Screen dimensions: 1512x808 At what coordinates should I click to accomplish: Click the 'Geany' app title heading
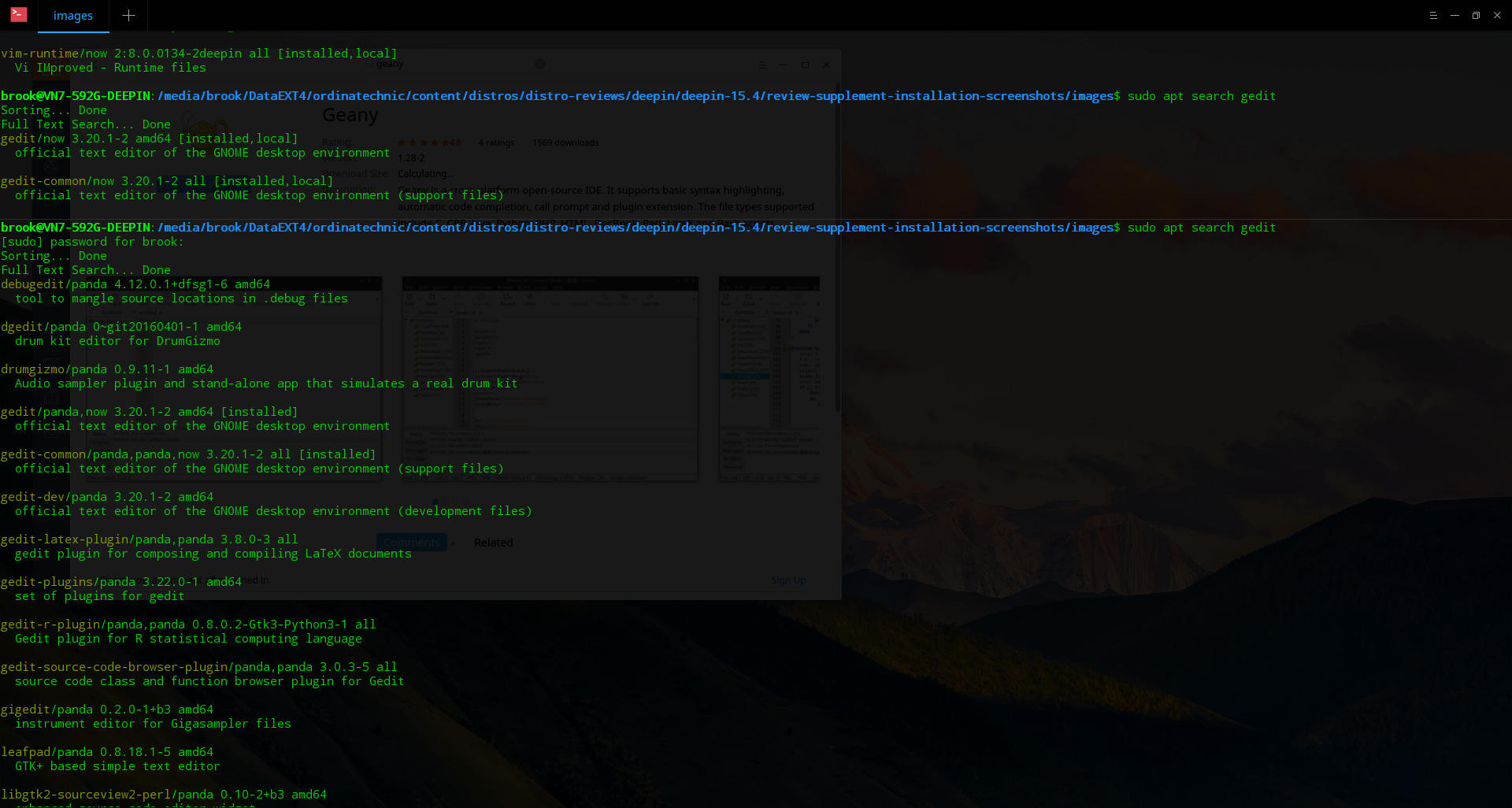350,115
